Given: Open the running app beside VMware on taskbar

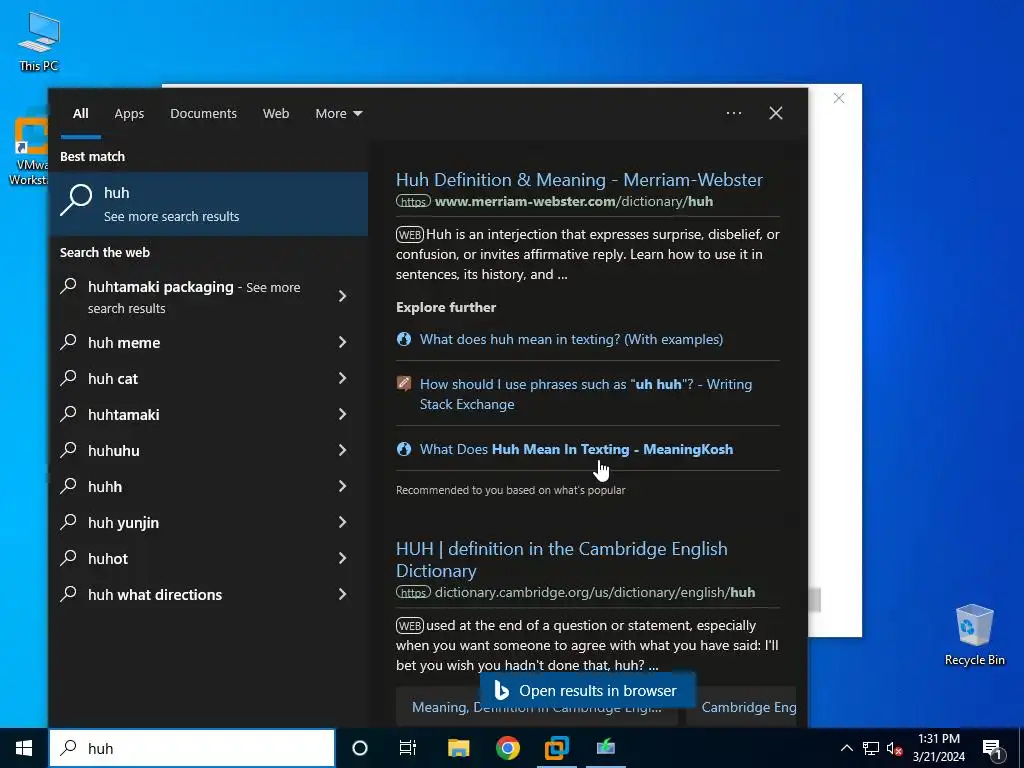Looking at the screenshot, I should click(605, 748).
